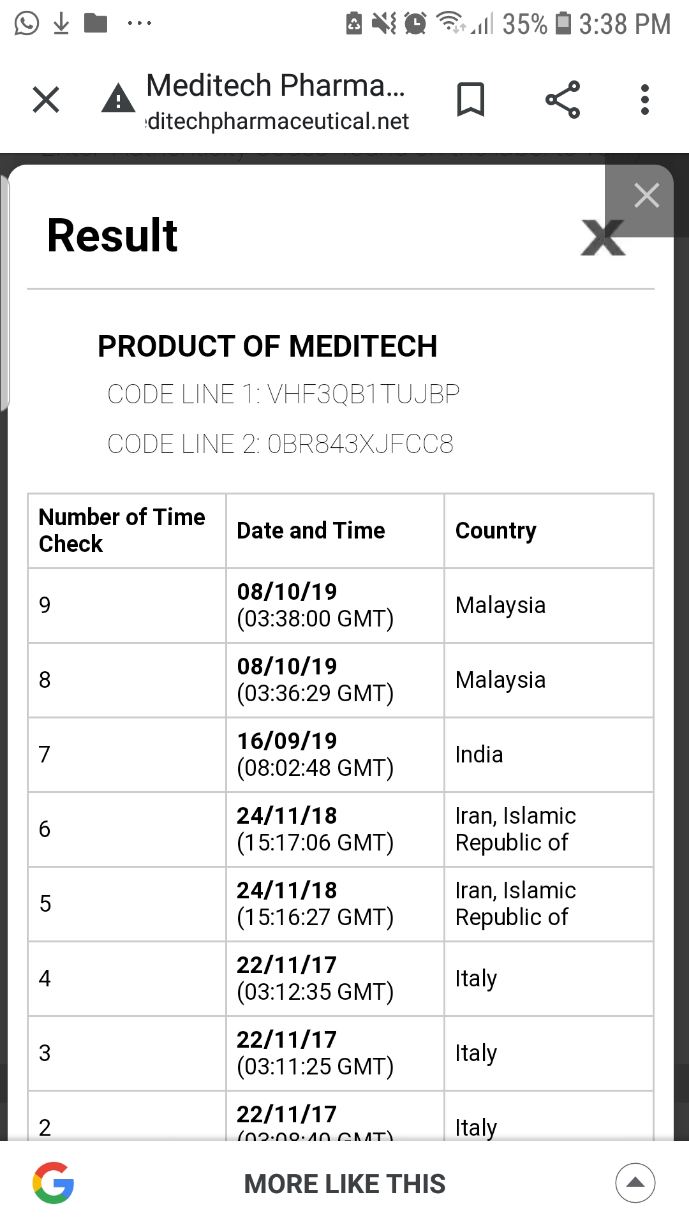This screenshot has width=689, height=1225.
Task: Open the browser overflow menu
Action: coord(644,99)
